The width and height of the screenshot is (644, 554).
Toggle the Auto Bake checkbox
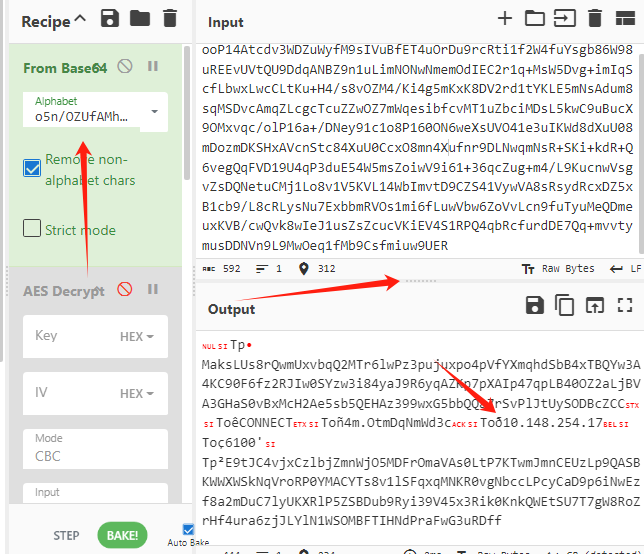pyautogui.click(x=189, y=529)
